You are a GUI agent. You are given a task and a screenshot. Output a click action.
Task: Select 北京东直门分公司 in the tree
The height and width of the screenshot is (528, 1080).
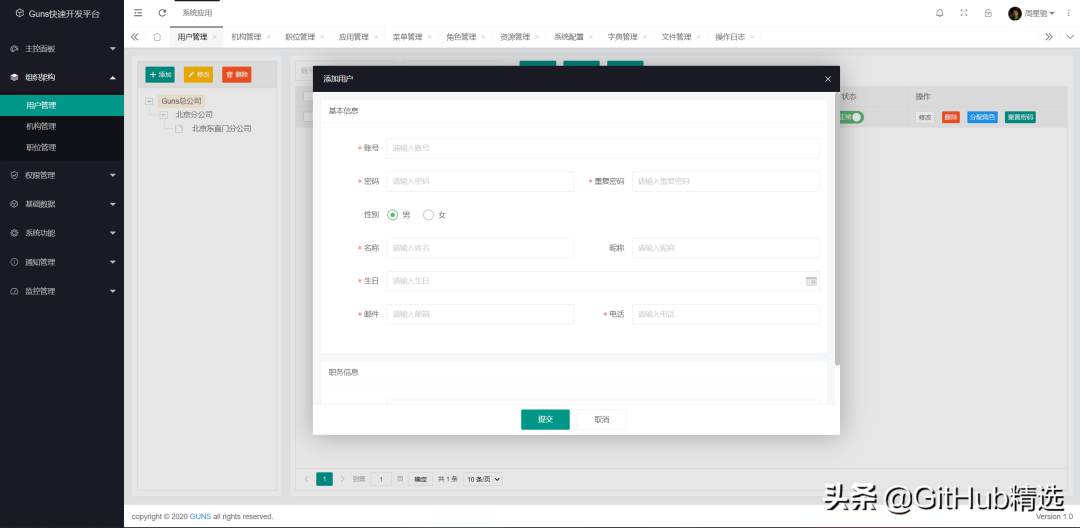pos(221,129)
